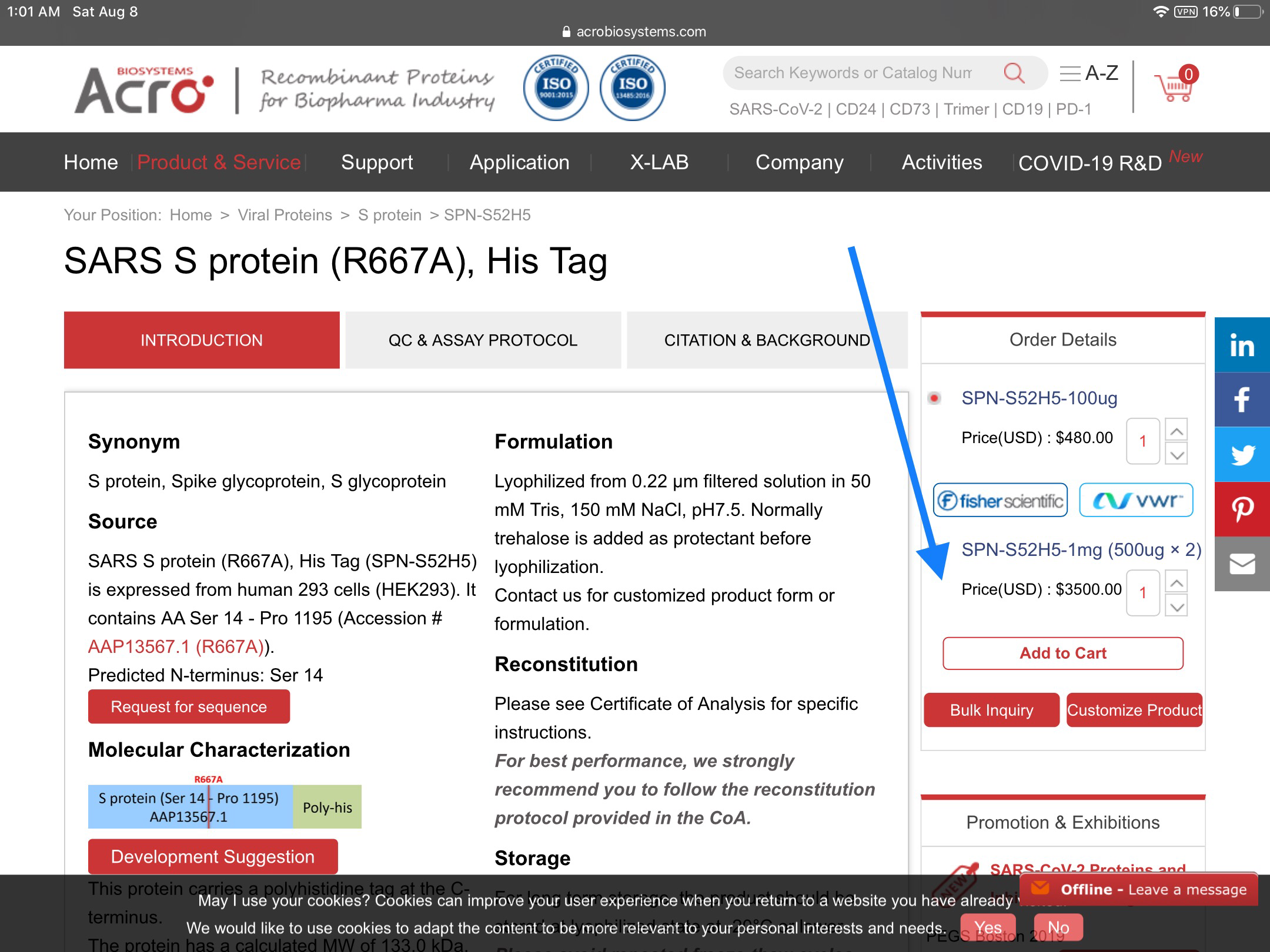Decline cookies with No button
Viewport: 1270px width, 952px height.
point(1058,928)
